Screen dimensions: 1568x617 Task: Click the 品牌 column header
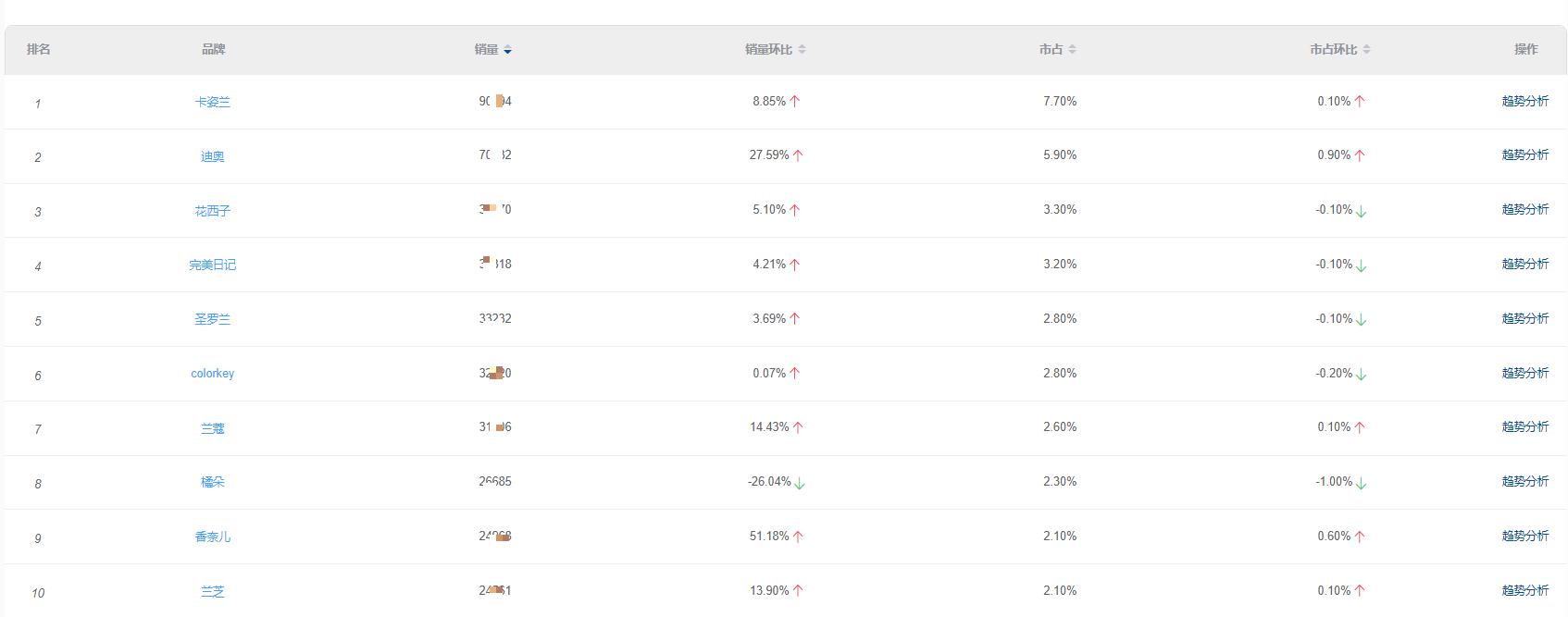tap(214, 50)
